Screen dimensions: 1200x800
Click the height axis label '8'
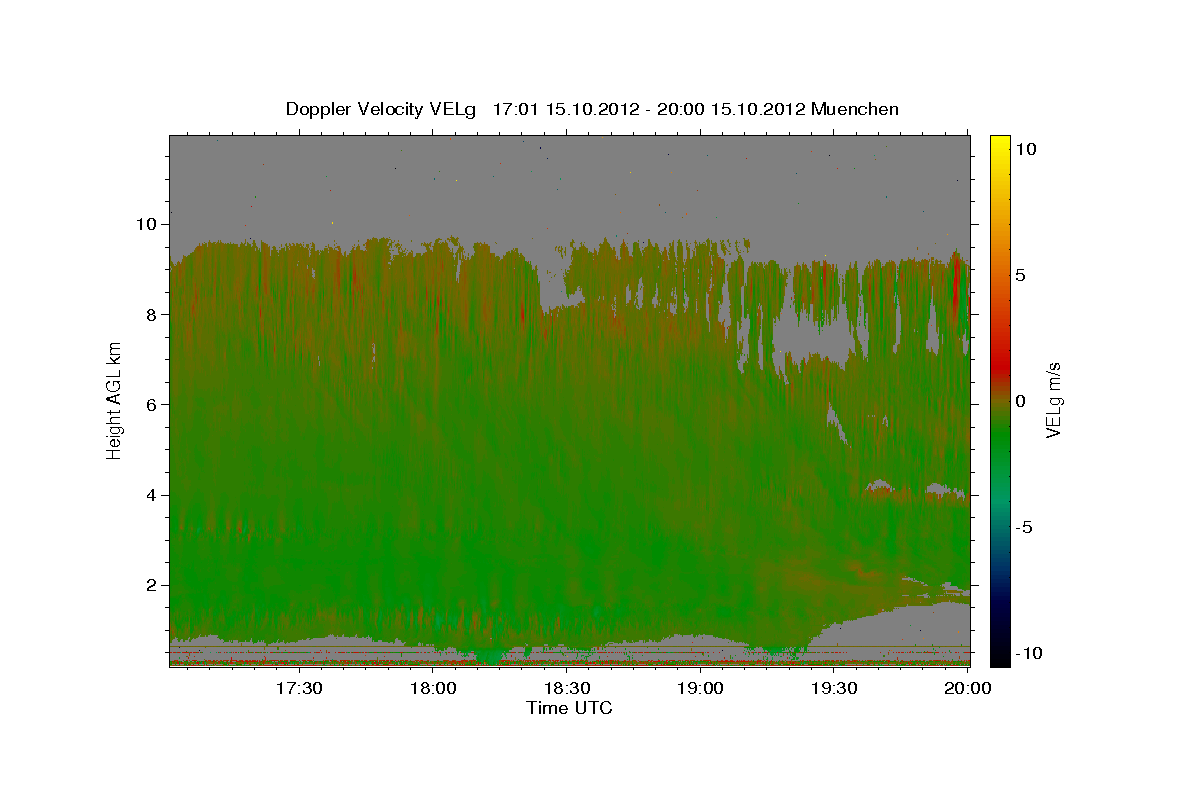[x=153, y=314]
